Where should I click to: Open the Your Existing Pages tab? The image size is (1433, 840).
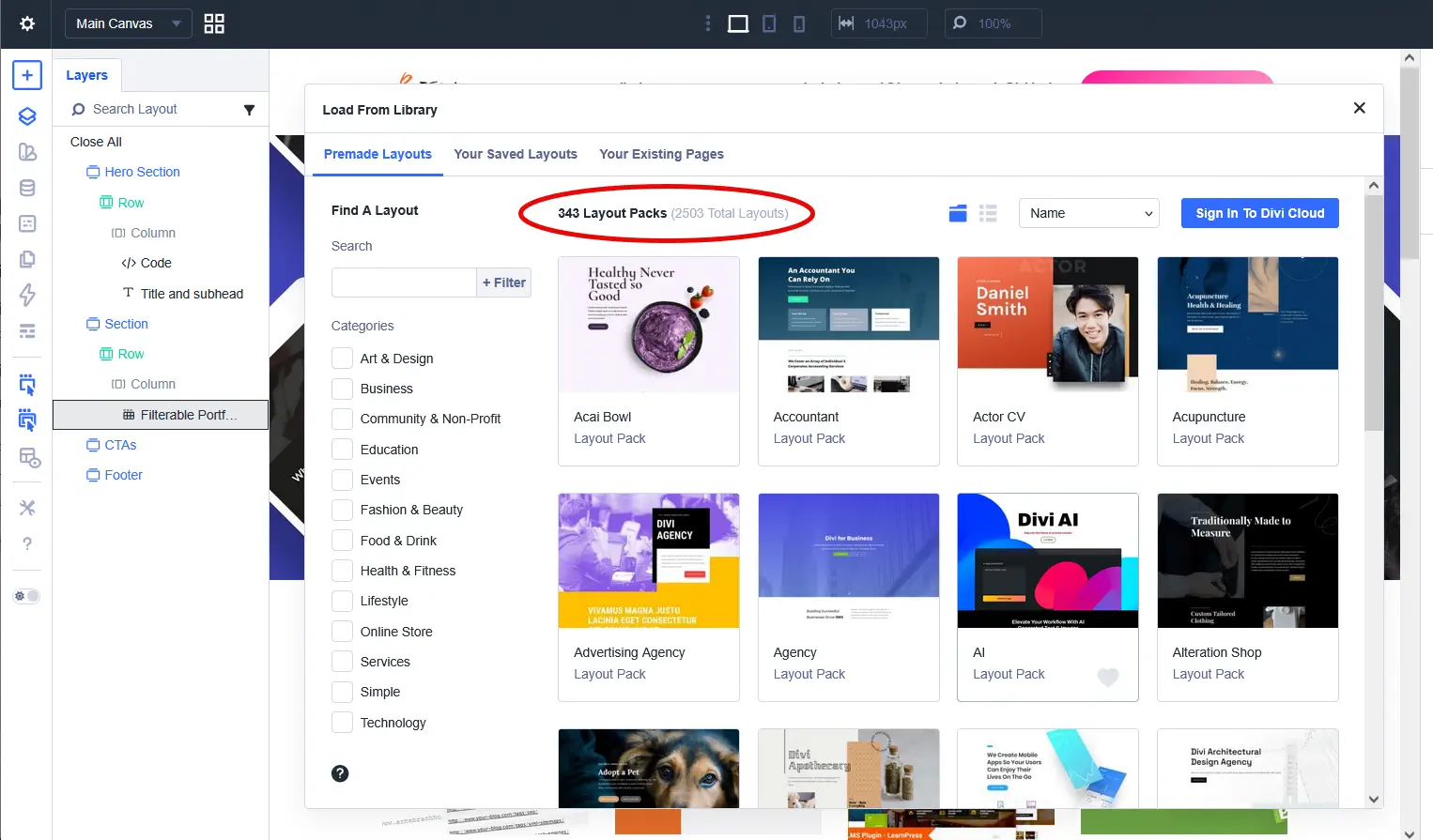661,154
